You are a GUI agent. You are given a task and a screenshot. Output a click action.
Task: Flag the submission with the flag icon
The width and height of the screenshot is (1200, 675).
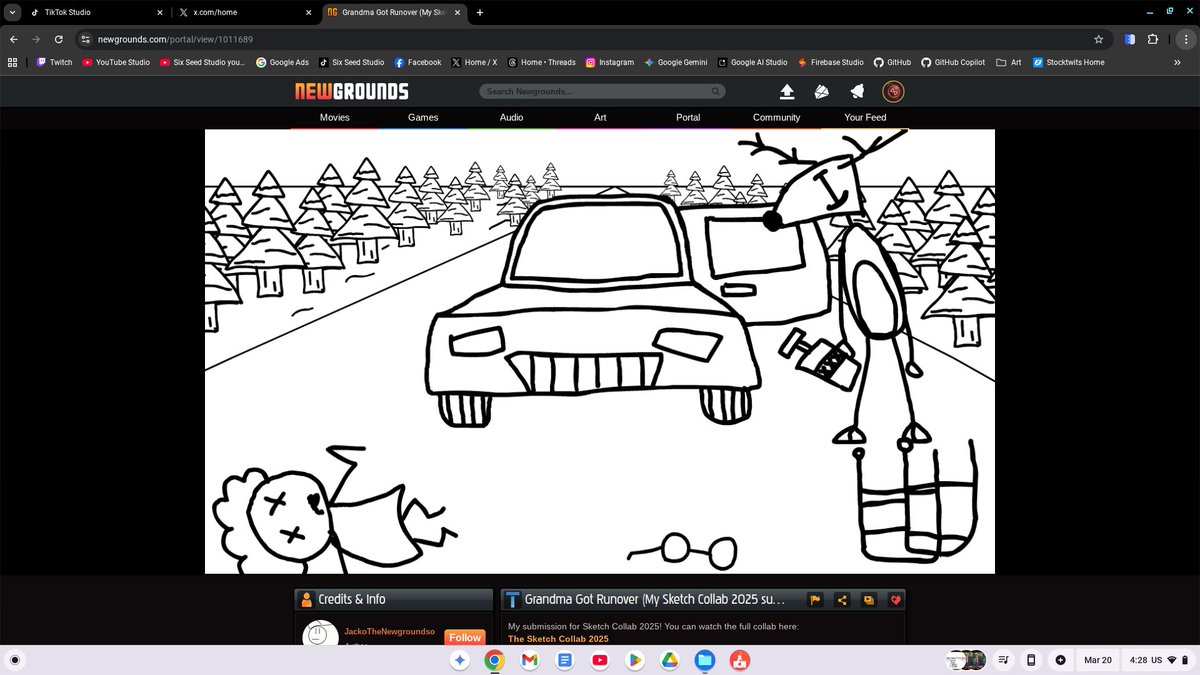click(x=815, y=600)
